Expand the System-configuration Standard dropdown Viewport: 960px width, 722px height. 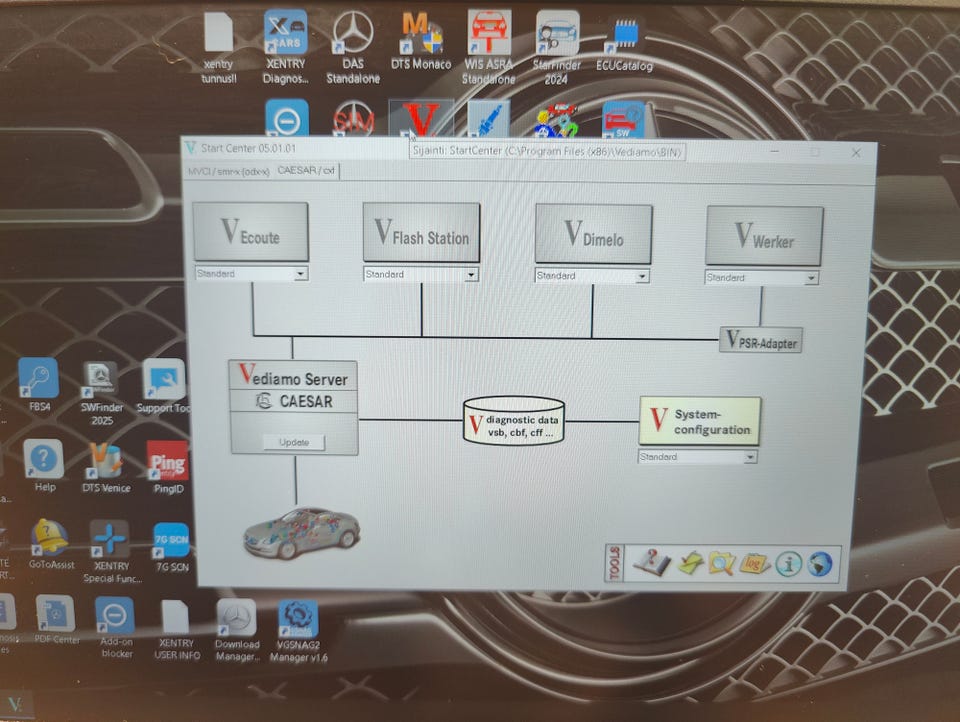tap(750, 457)
